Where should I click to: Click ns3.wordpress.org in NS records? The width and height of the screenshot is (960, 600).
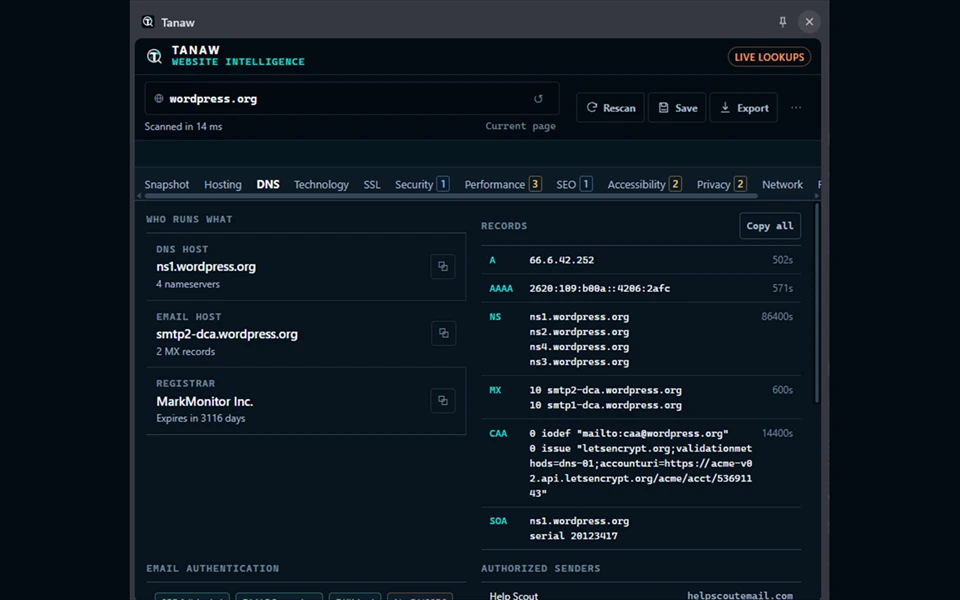[579, 362]
